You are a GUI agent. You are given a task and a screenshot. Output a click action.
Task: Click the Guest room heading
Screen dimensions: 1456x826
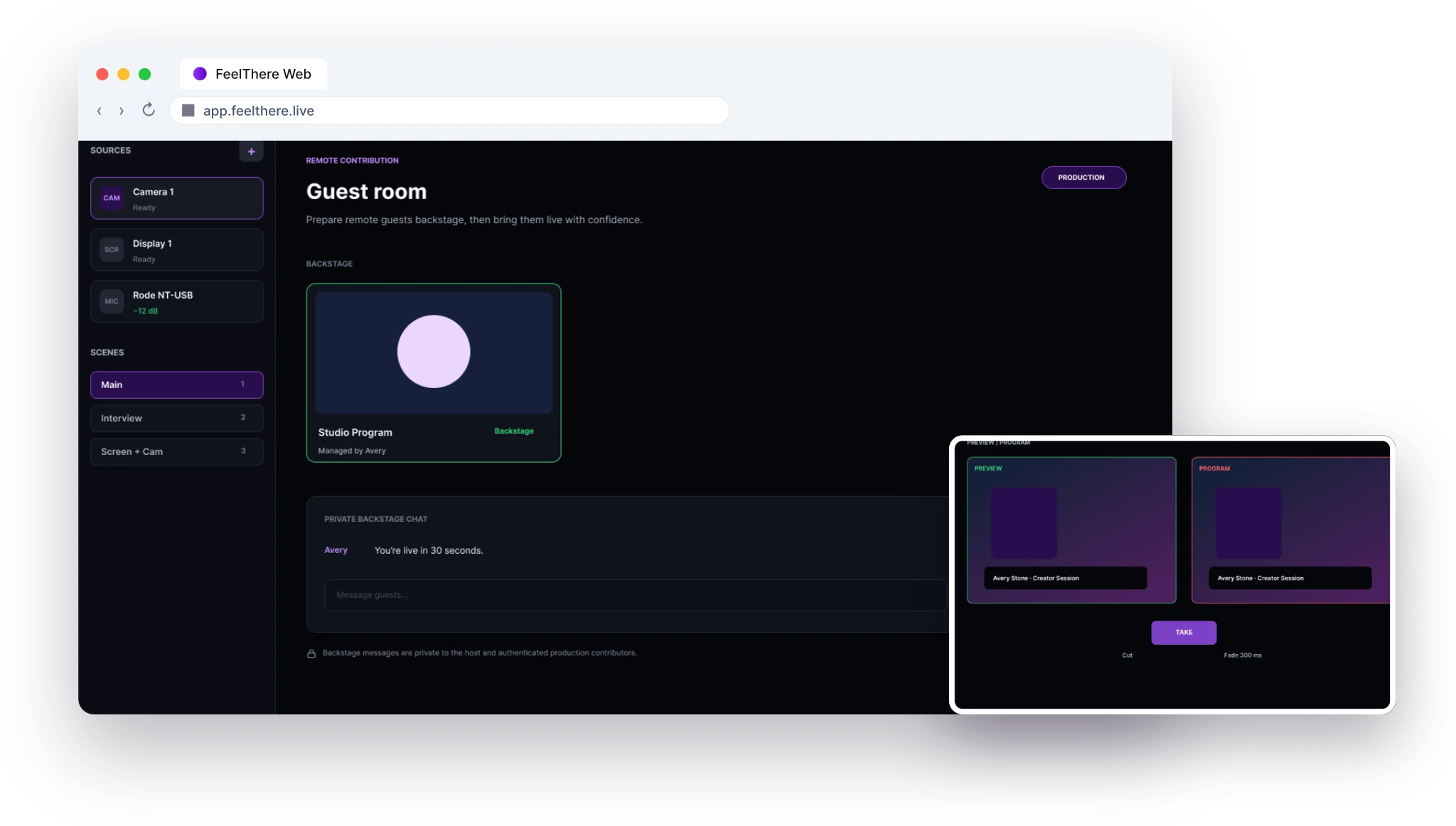click(x=366, y=192)
